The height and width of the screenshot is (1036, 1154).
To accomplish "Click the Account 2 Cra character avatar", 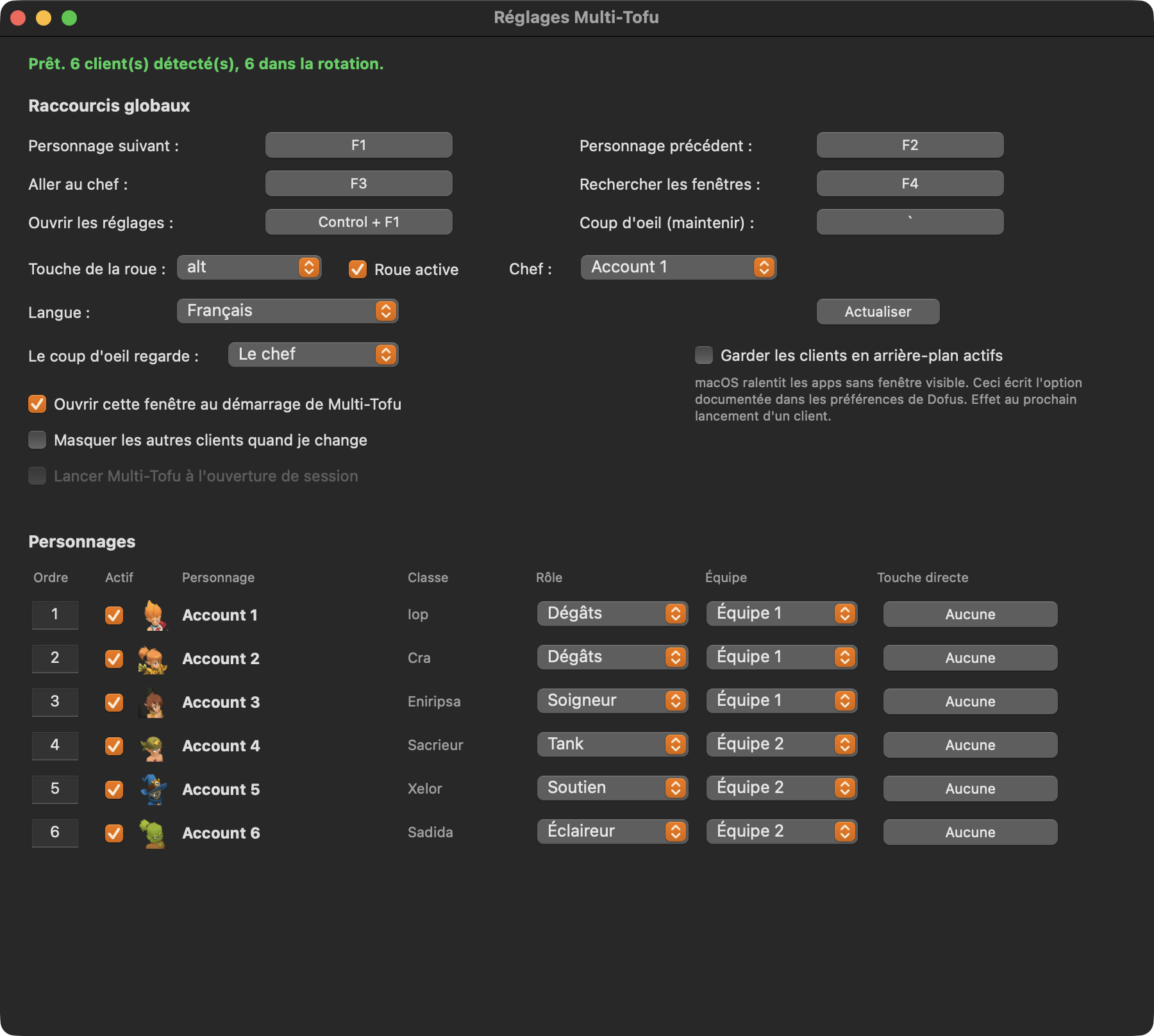I will 153,658.
